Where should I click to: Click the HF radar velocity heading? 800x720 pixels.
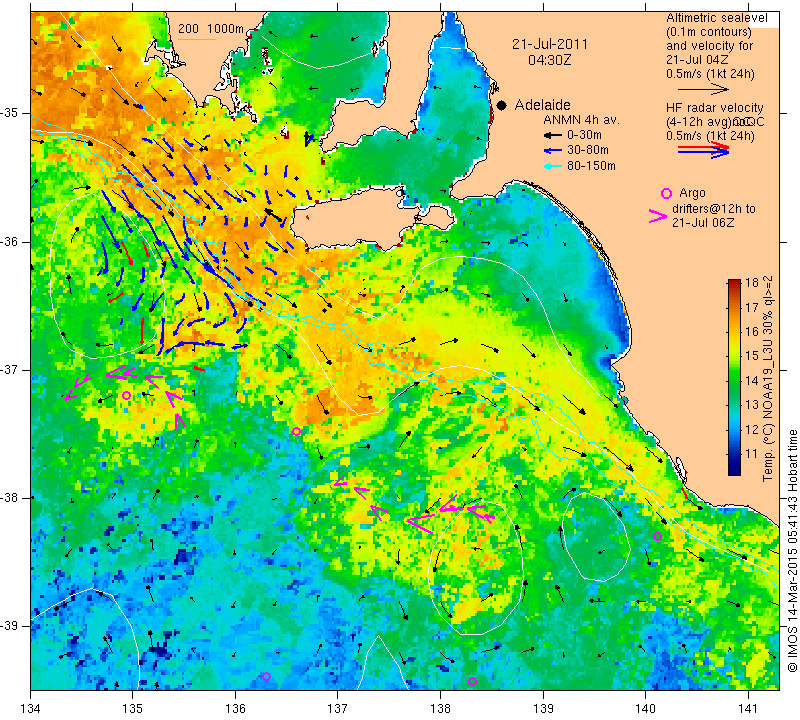click(x=714, y=108)
